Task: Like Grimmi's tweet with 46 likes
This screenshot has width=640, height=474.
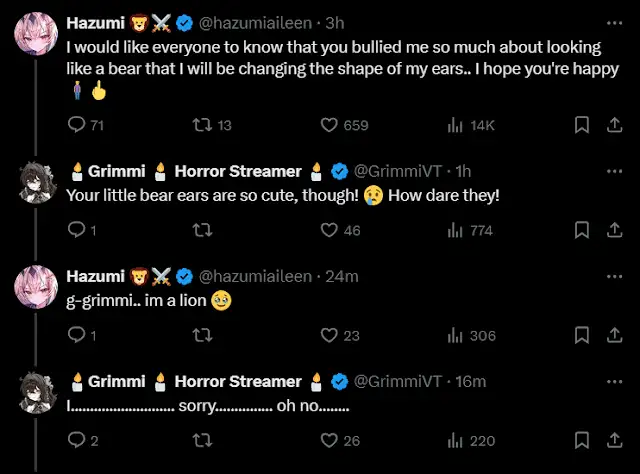Action: tap(329, 230)
